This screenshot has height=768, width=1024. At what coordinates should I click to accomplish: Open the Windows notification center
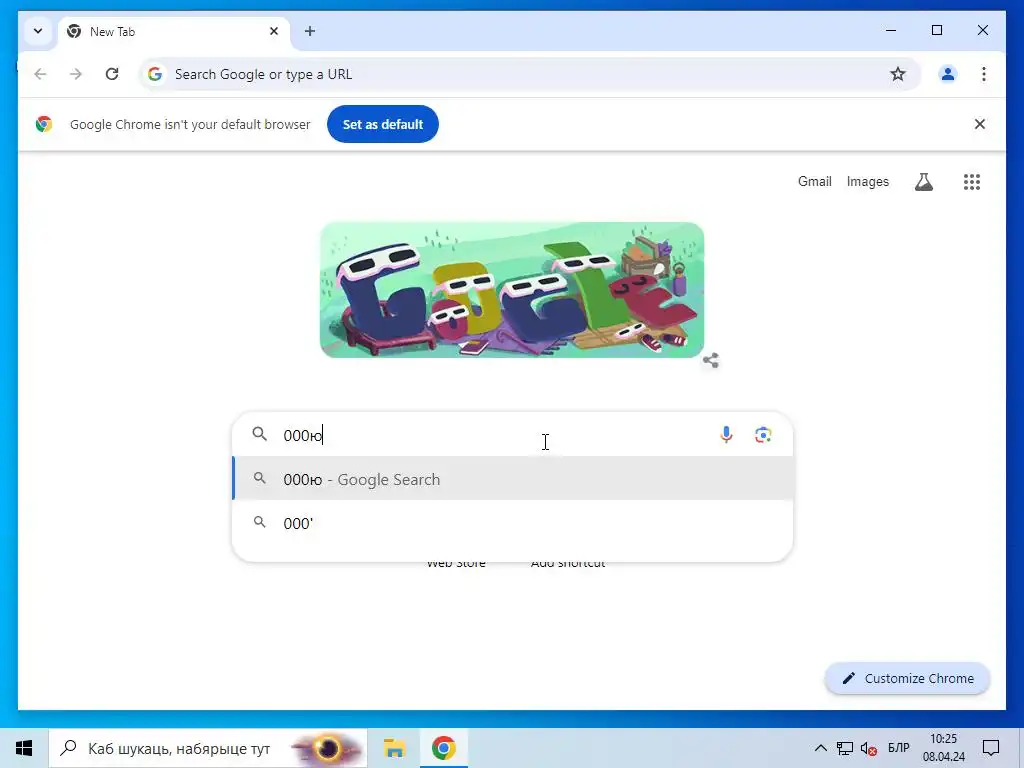click(991, 748)
